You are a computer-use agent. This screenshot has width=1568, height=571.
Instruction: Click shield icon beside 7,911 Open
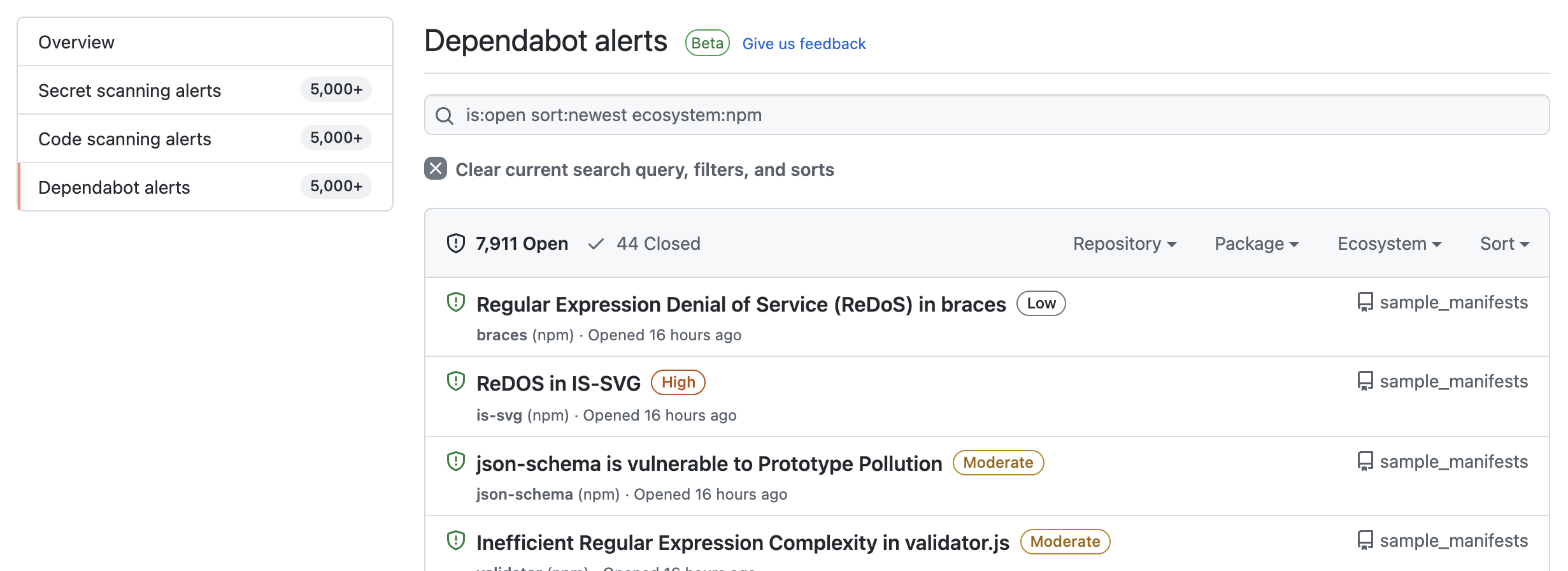[x=456, y=243]
